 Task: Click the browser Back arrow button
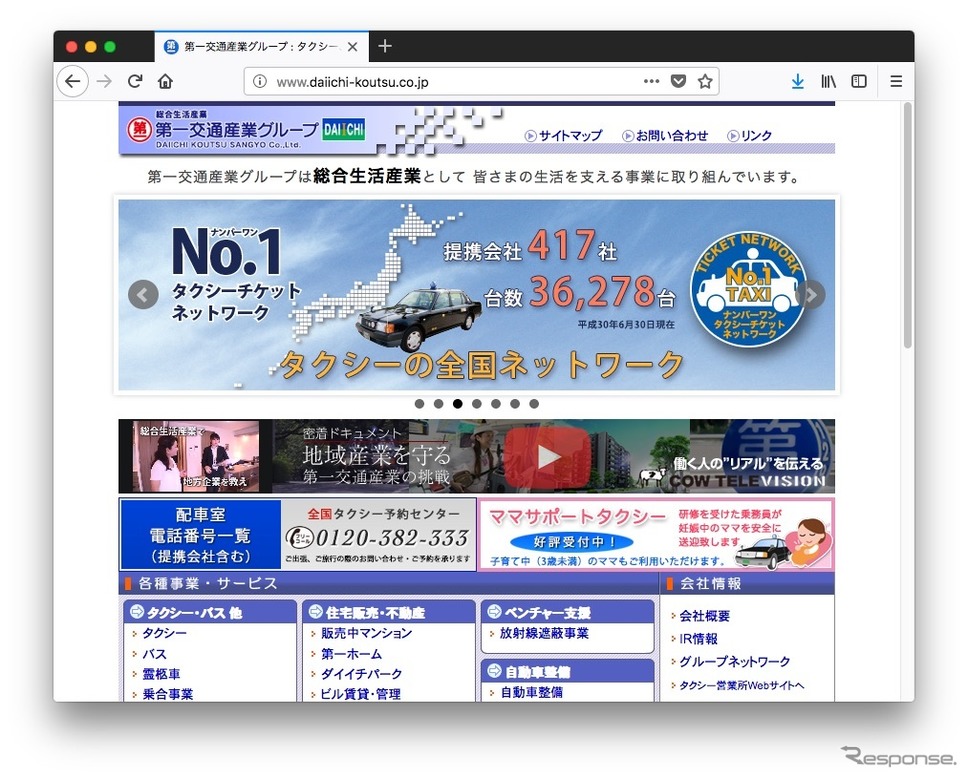73,82
